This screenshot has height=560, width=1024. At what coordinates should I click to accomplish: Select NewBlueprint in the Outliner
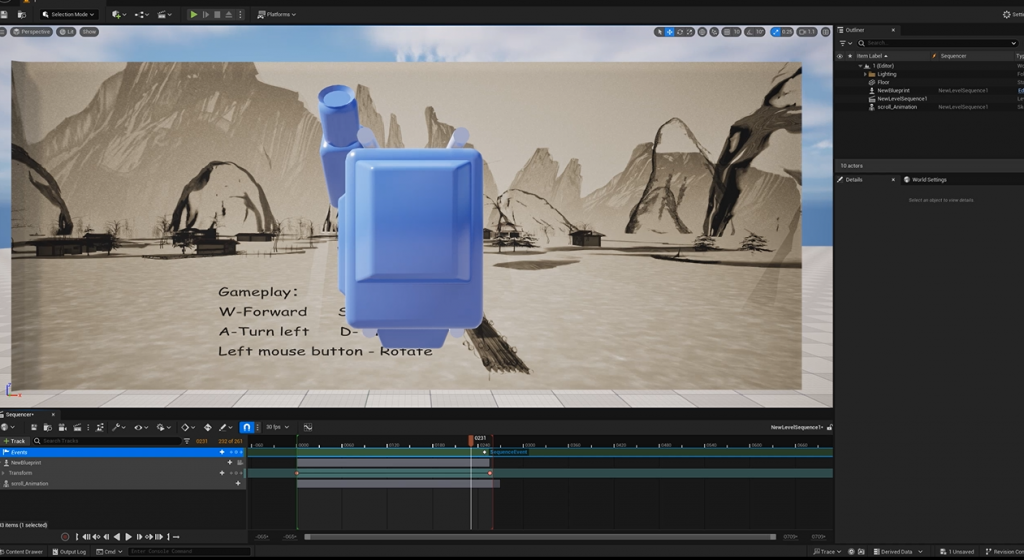[893, 91]
